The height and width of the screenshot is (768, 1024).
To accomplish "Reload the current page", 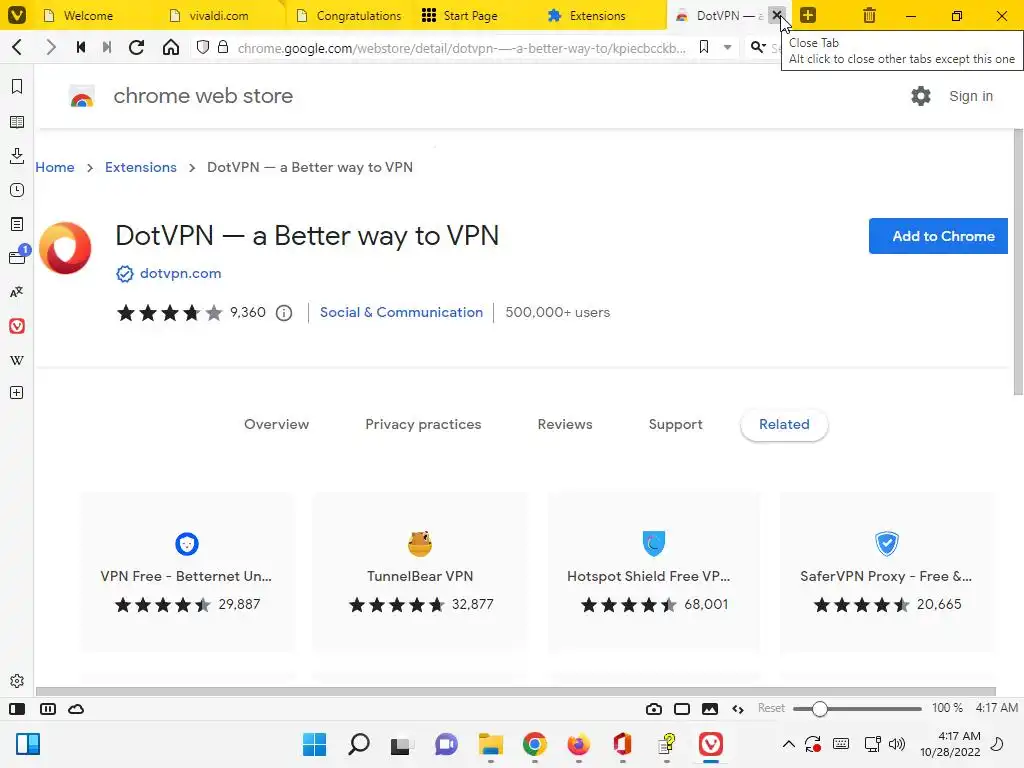I will (136, 47).
